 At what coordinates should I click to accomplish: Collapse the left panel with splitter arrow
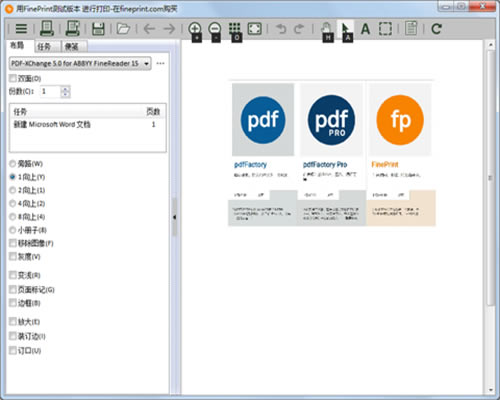tap(174, 217)
